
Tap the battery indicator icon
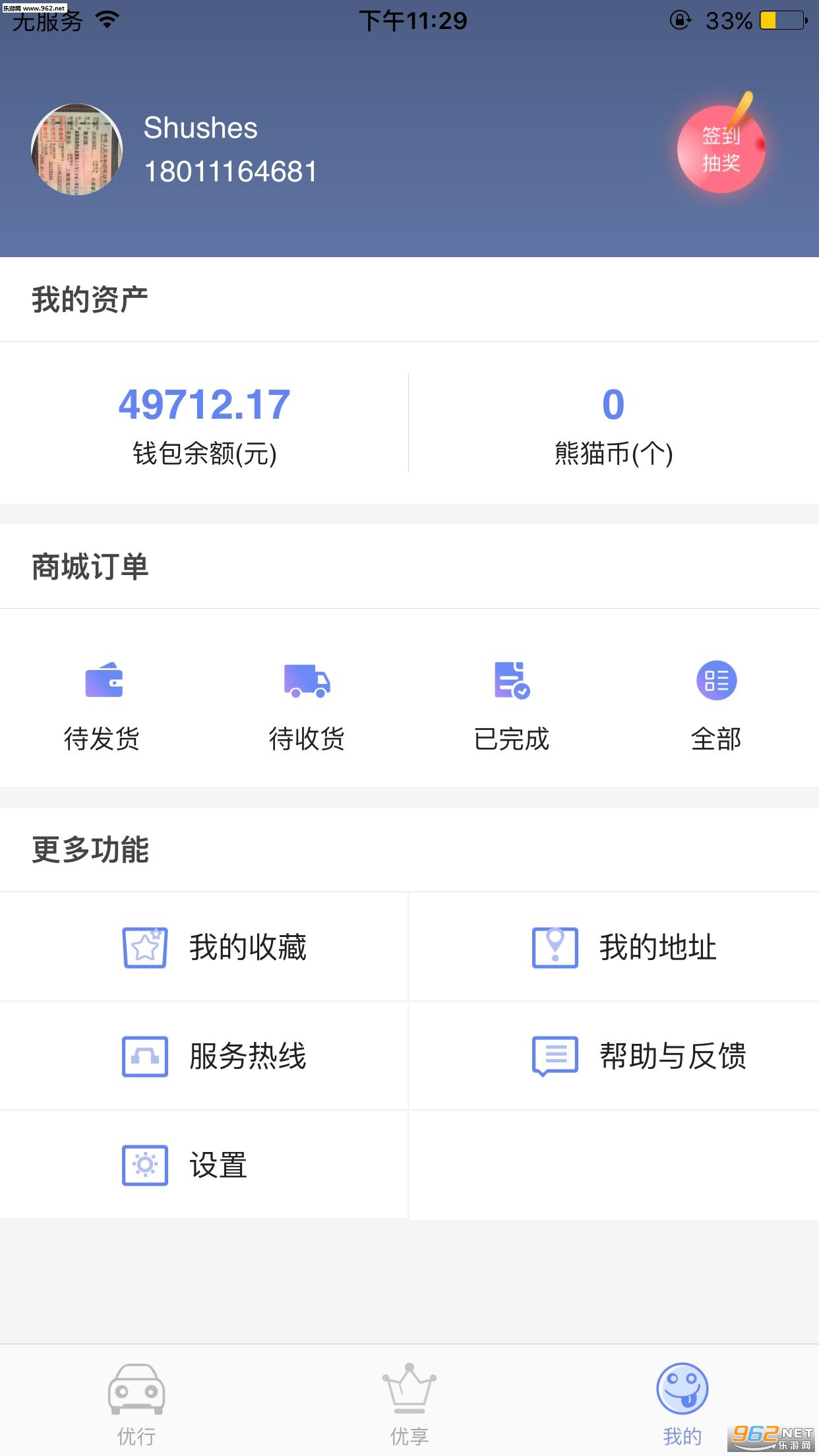pos(784,20)
